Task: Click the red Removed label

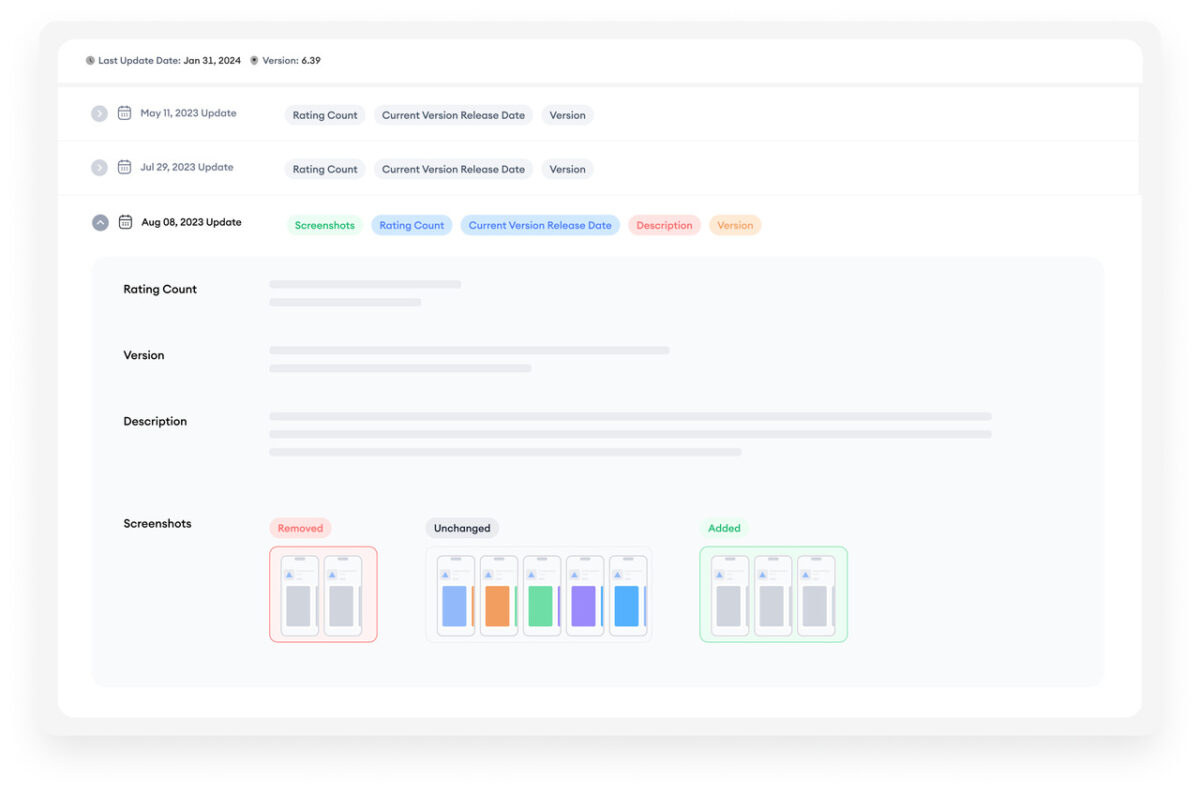Action: point(300,528)
